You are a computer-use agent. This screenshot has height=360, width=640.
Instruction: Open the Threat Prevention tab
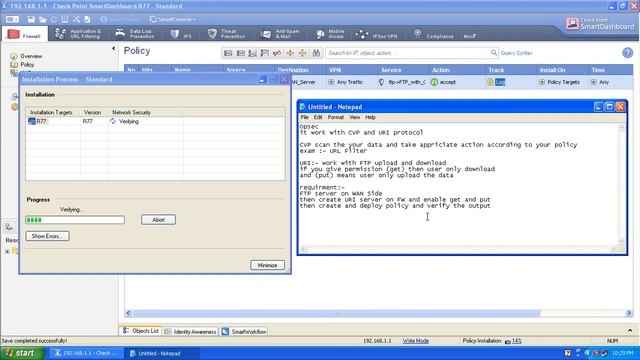click(227, 34)
